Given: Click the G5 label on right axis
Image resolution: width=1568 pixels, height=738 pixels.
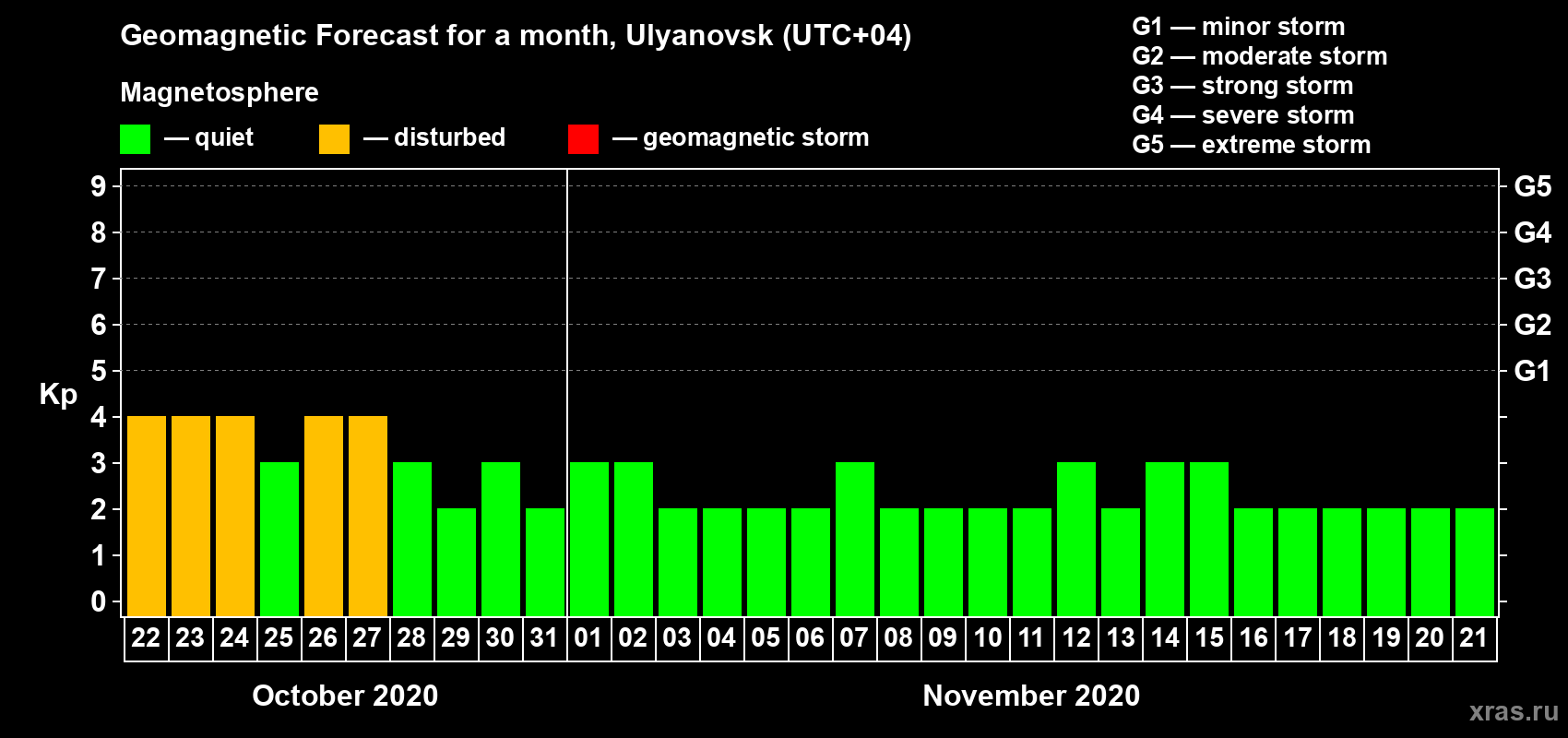Looking at the screenshot, I should pos(1533,186).
